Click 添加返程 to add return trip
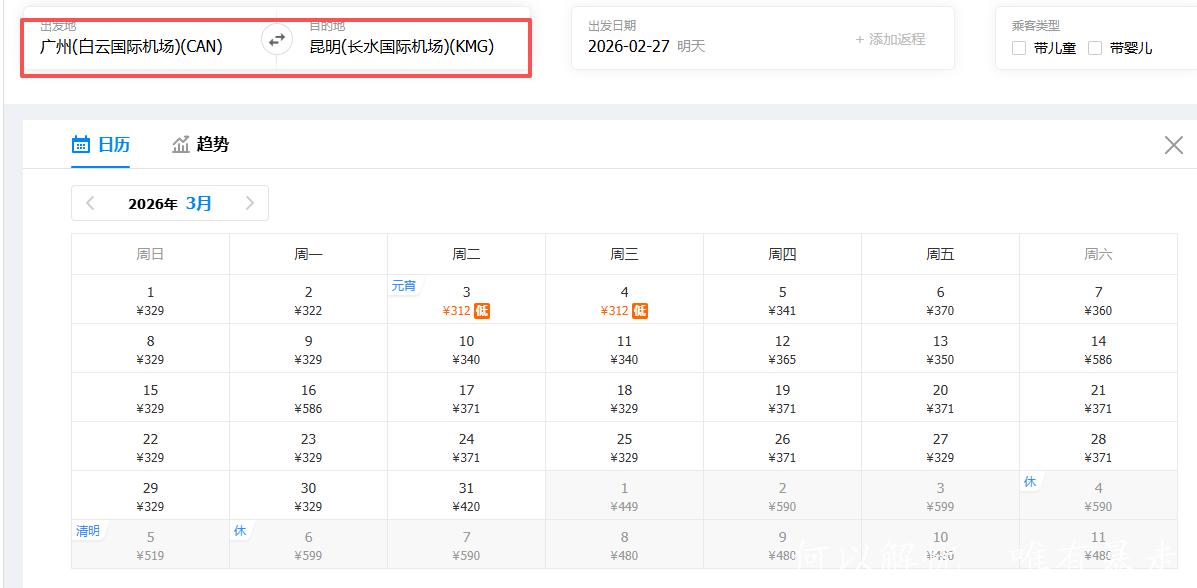 [890, 39]
